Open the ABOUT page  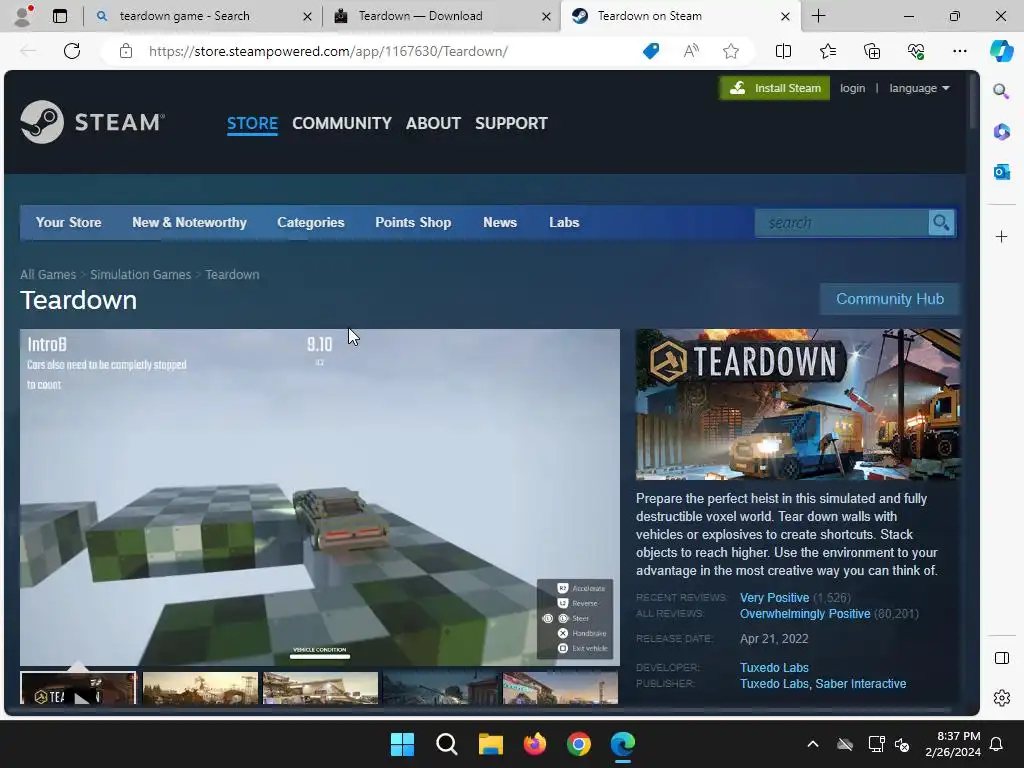pos(433,123)
